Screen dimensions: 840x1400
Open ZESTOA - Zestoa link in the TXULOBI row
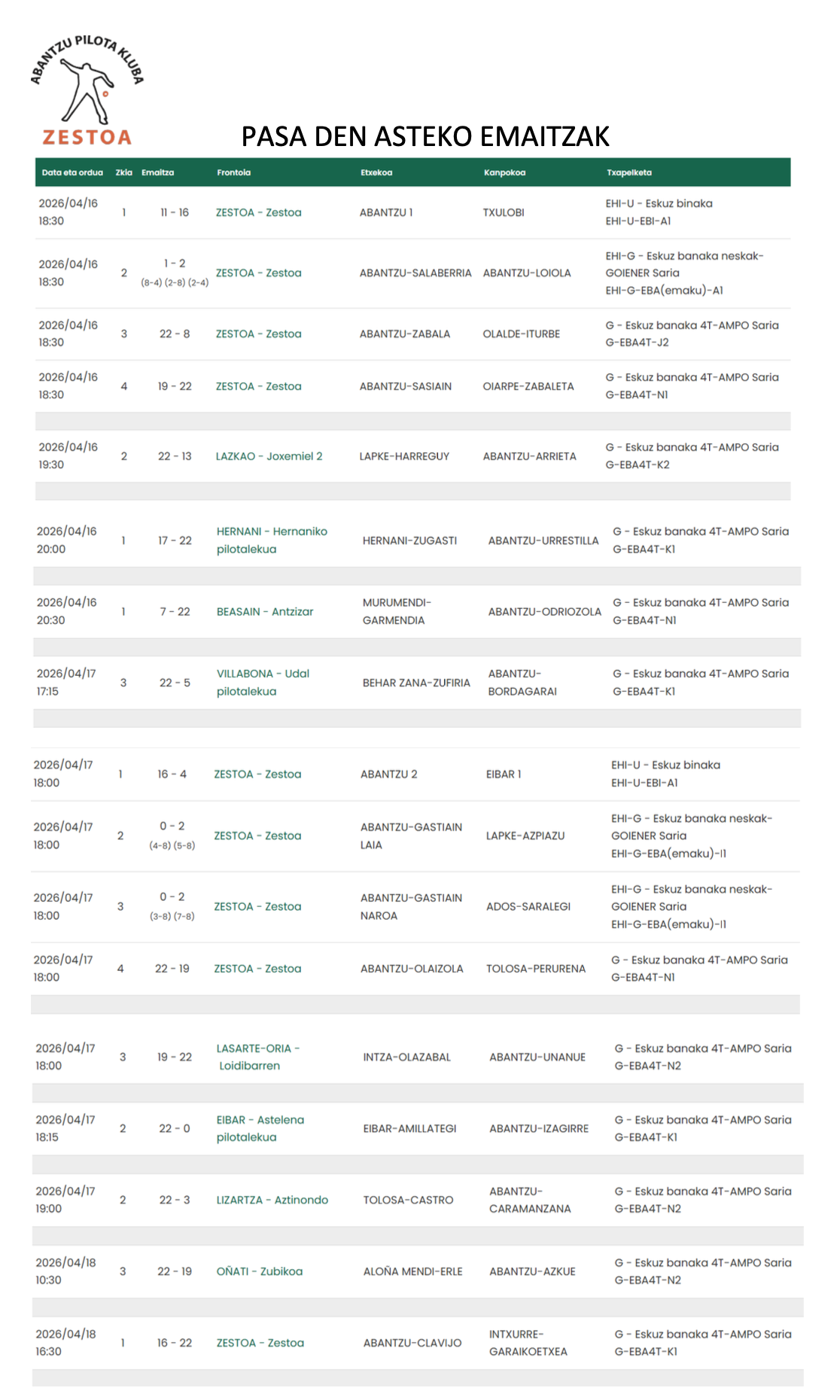(x=258, y=212)
